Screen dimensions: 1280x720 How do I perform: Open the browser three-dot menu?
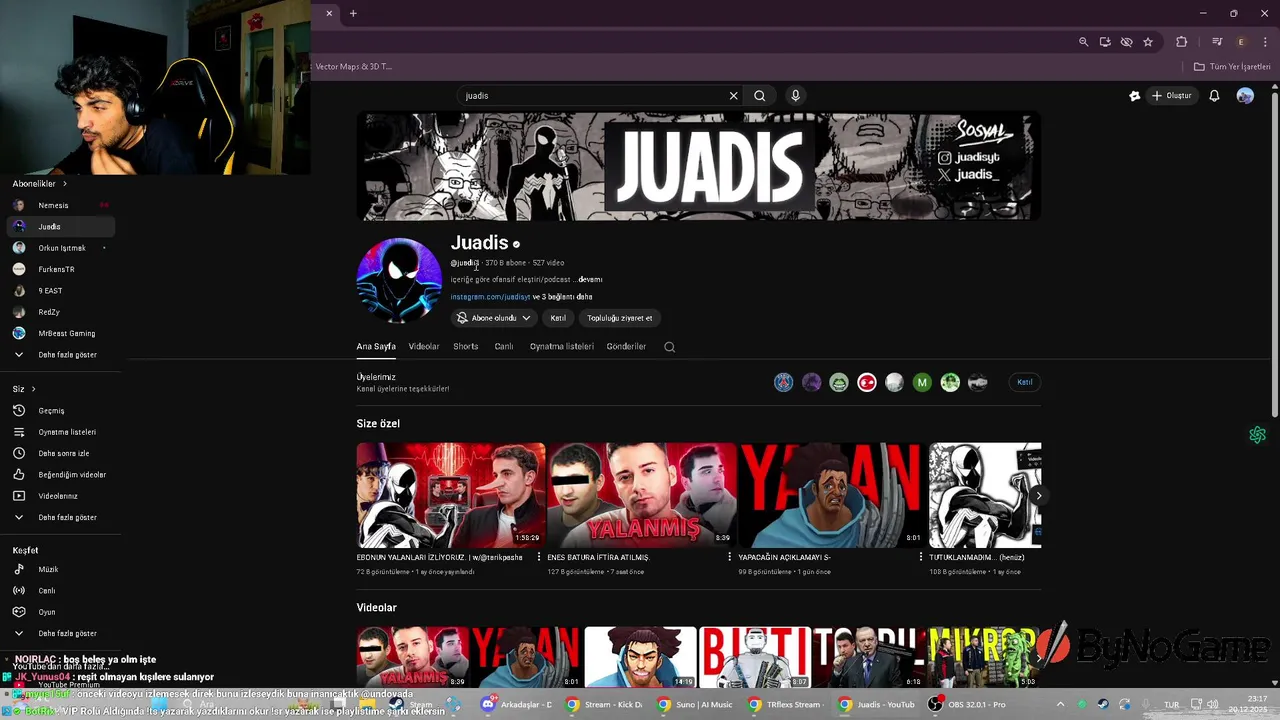[x=1265, y=42]
